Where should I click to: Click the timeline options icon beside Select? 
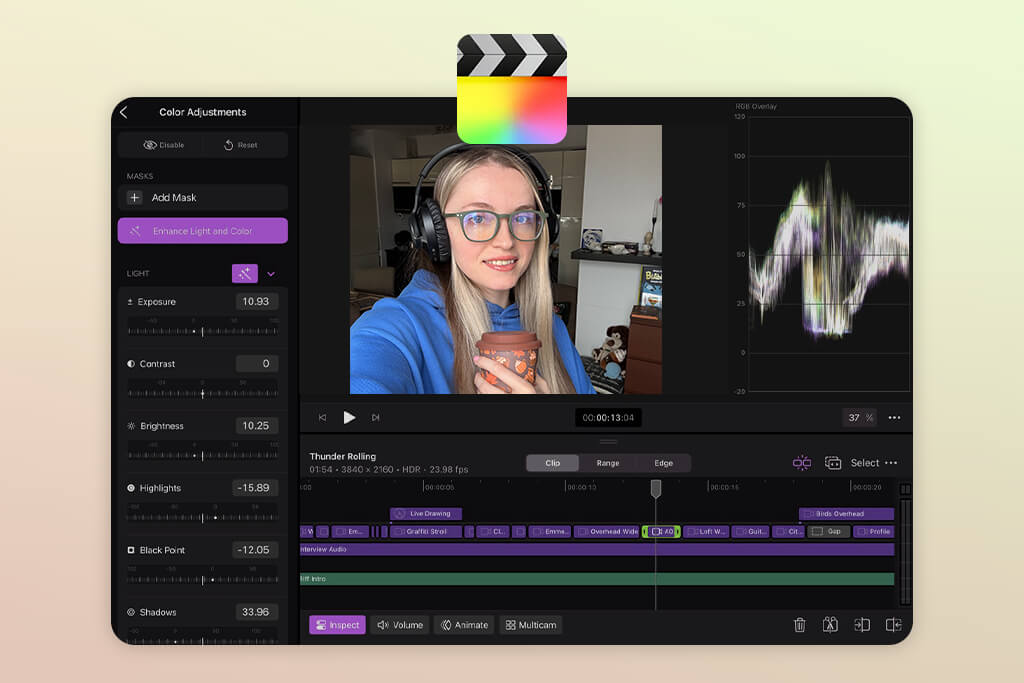coord(833,462)
